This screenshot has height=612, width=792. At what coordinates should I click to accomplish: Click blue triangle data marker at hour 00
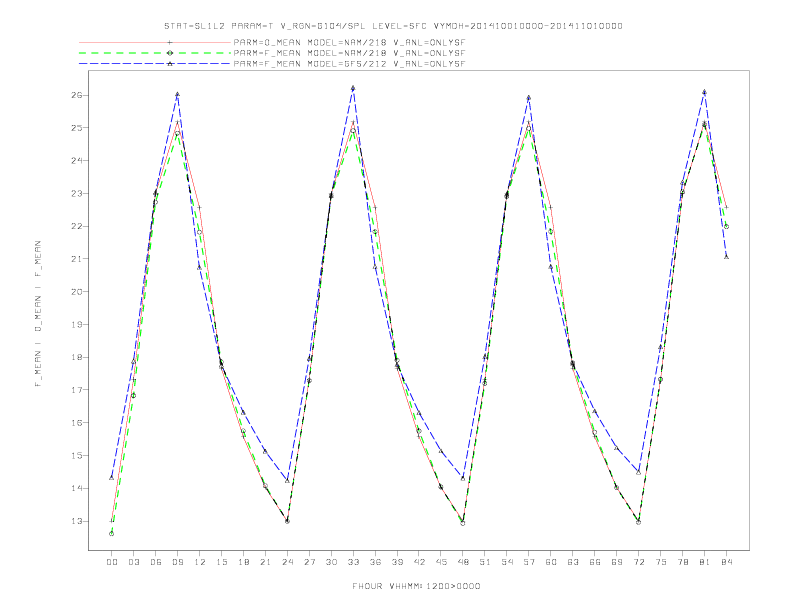coord(112,477)
